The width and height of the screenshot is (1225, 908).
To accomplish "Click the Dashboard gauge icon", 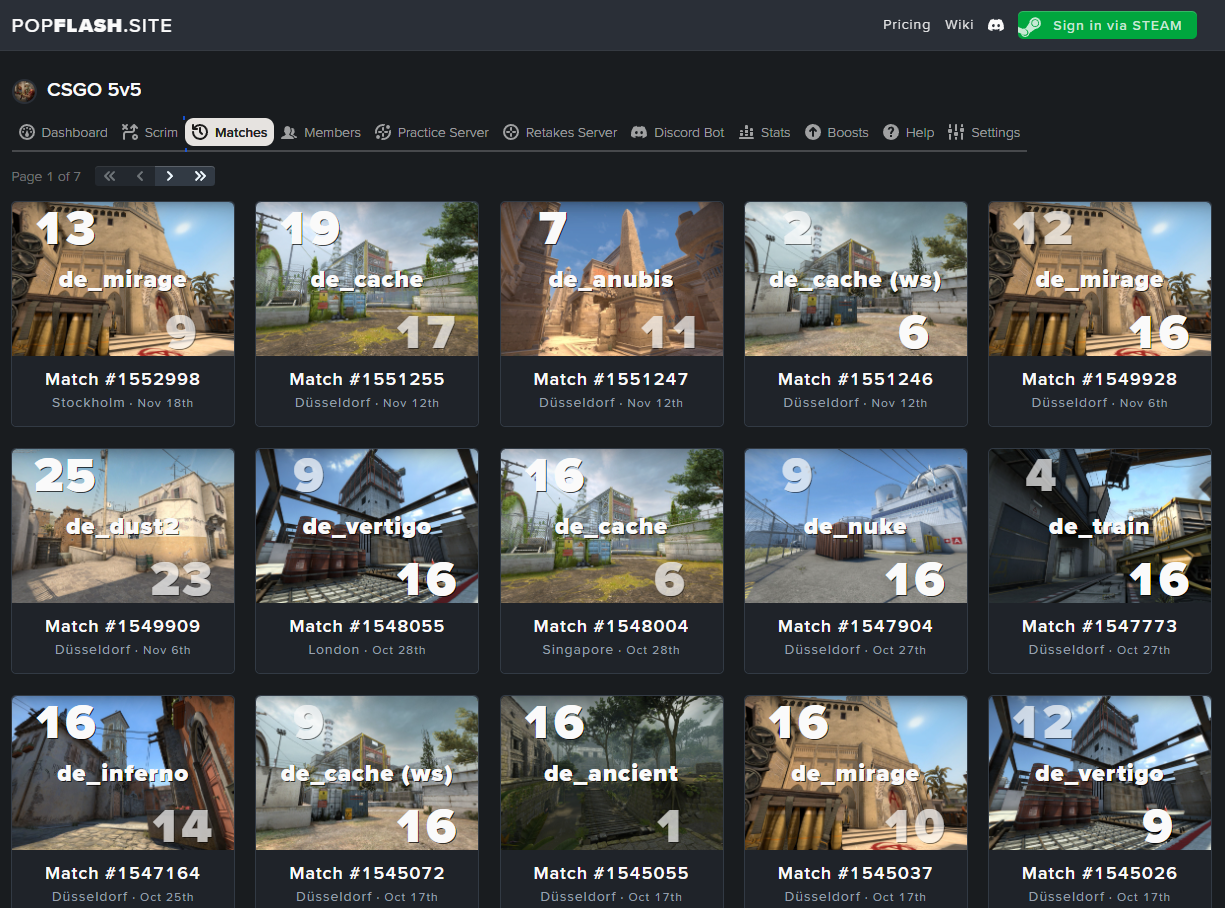I will [28, 132].
